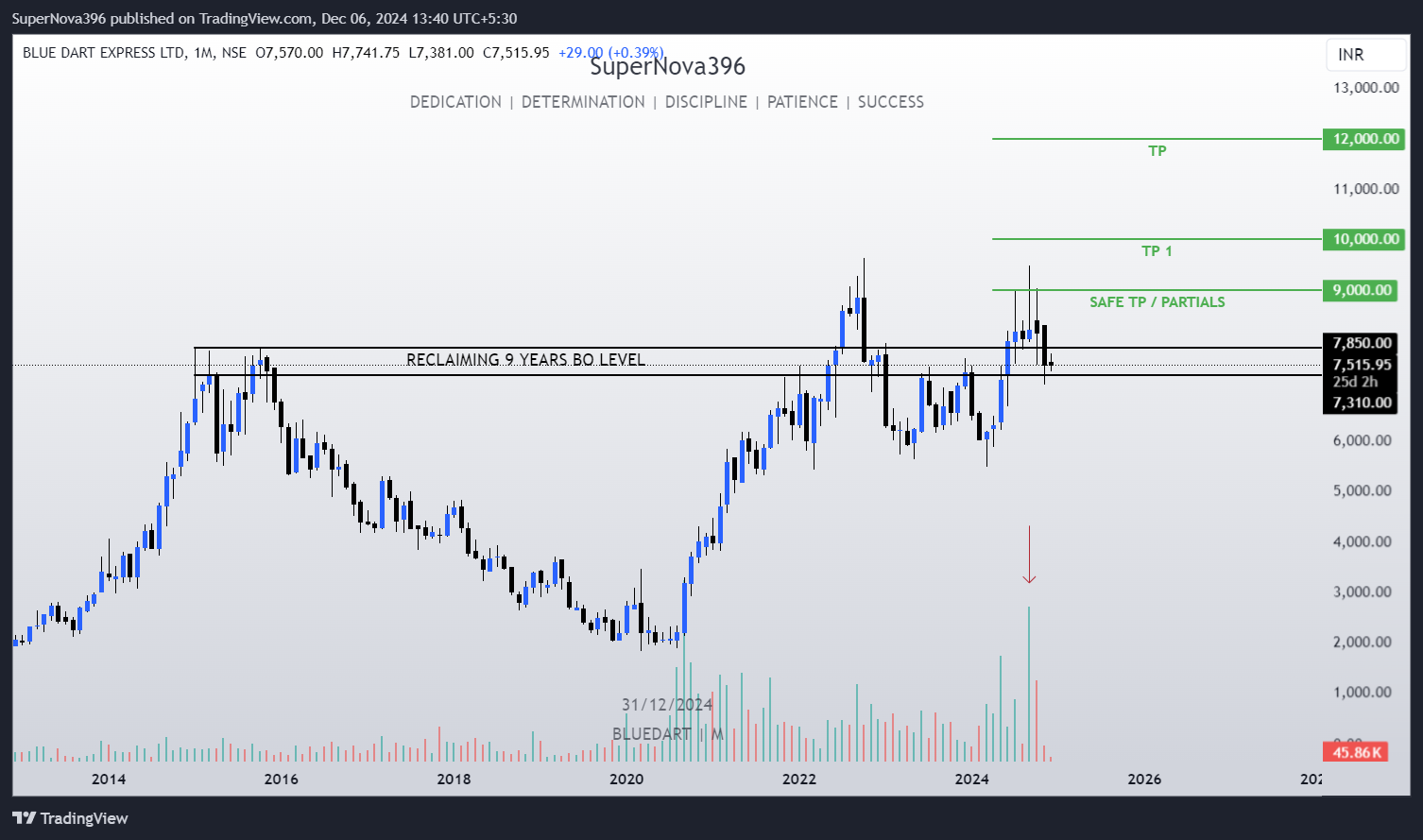Click the 3,000.00 price axis tick
Viewport: 1423px width, 840px height.
click(x=1362, y=591)
